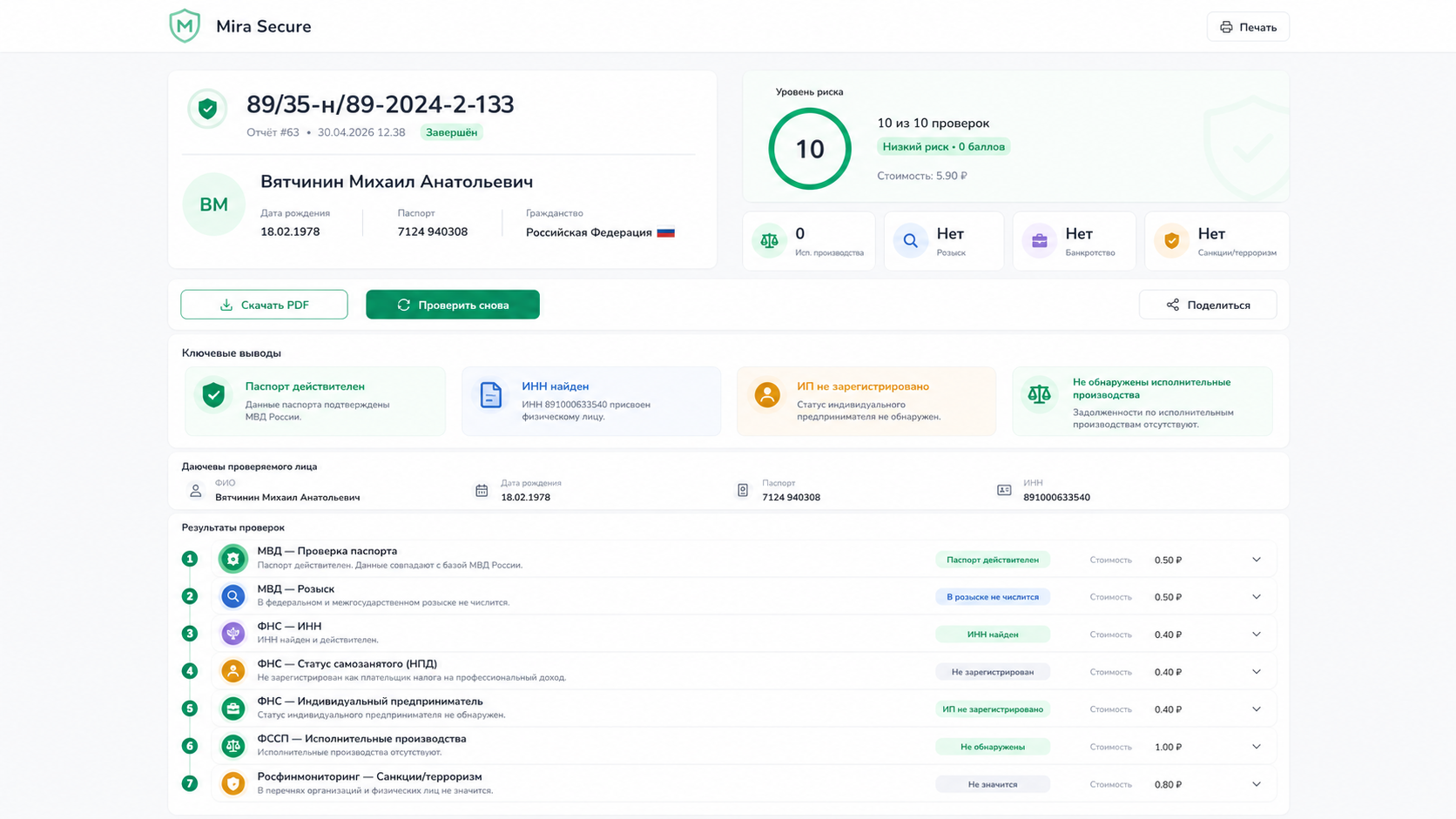Expand the МВД — Проверка паспорта row
Screen dimensions: 1456x819
pos(1257,560)
